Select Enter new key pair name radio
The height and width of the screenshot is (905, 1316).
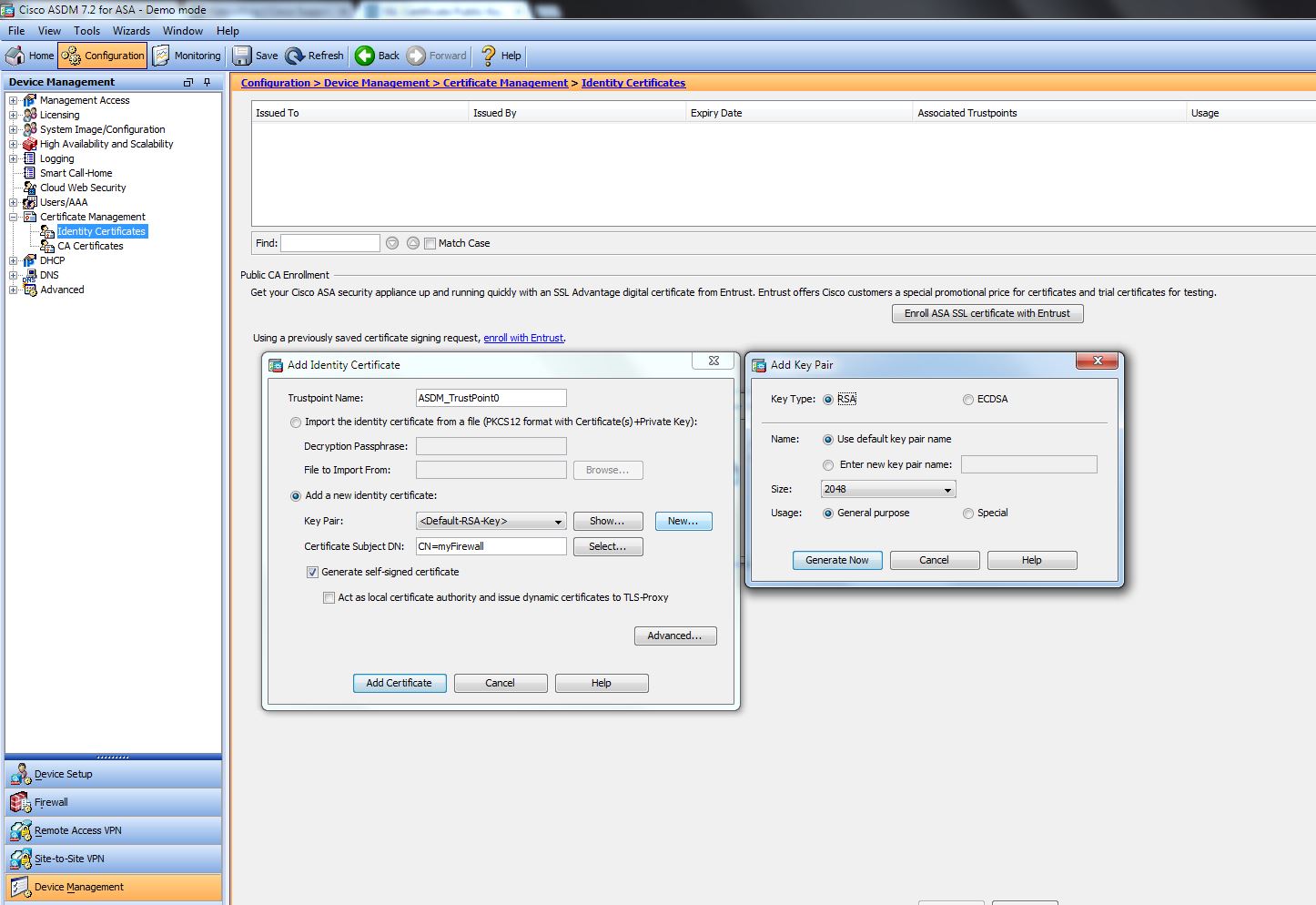[x=828, y=465]
